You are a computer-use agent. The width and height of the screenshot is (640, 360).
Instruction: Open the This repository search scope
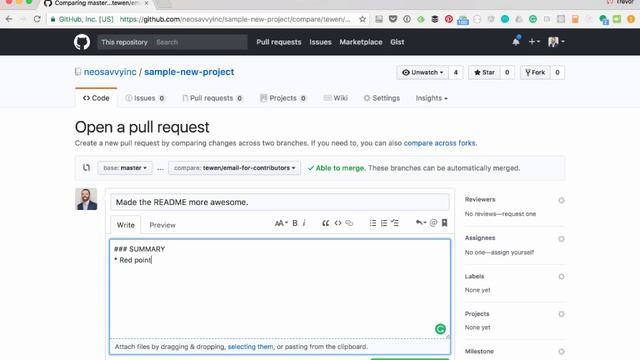(124, 42)
